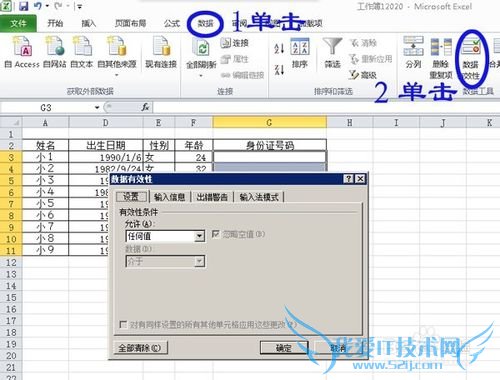Open the 高级 advanced filter item
Image resolution: width=500 pixels, height=380 pixels.
point(363,75)
